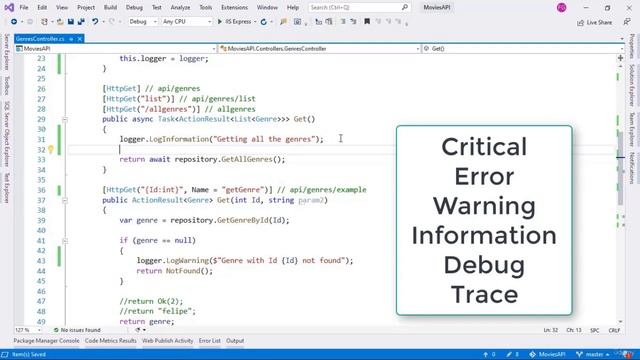
Task: Click the MoviesAPI repository in status bar
Action: (547, 354)
